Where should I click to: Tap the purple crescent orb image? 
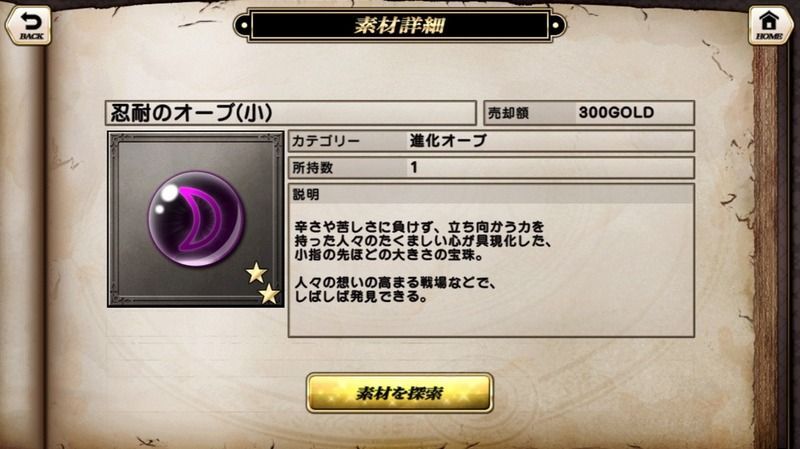pos(196,219)
